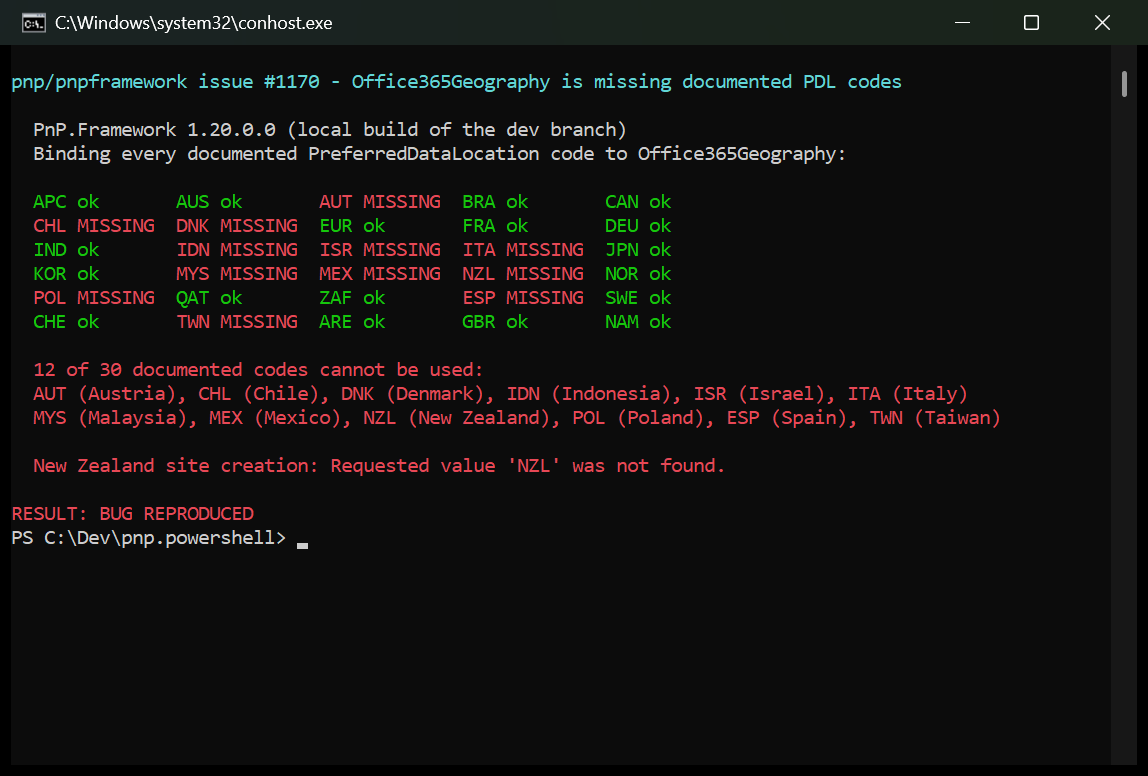This screenshot has width=1148, height=776.
Task: Click the 'AUS ok' result
Action: [209, 201]
